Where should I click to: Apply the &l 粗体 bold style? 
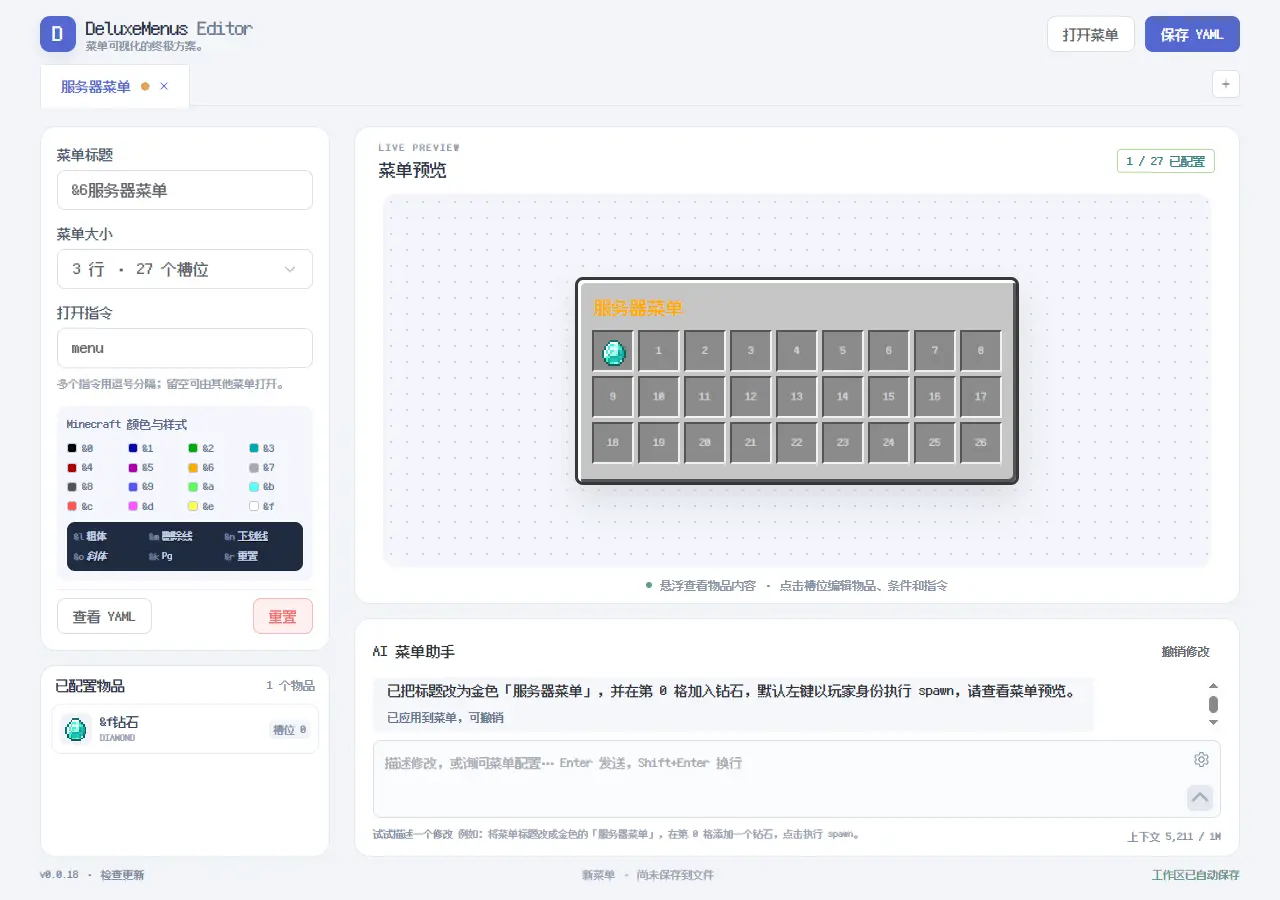pyautogui.click(x=90, y=537)
